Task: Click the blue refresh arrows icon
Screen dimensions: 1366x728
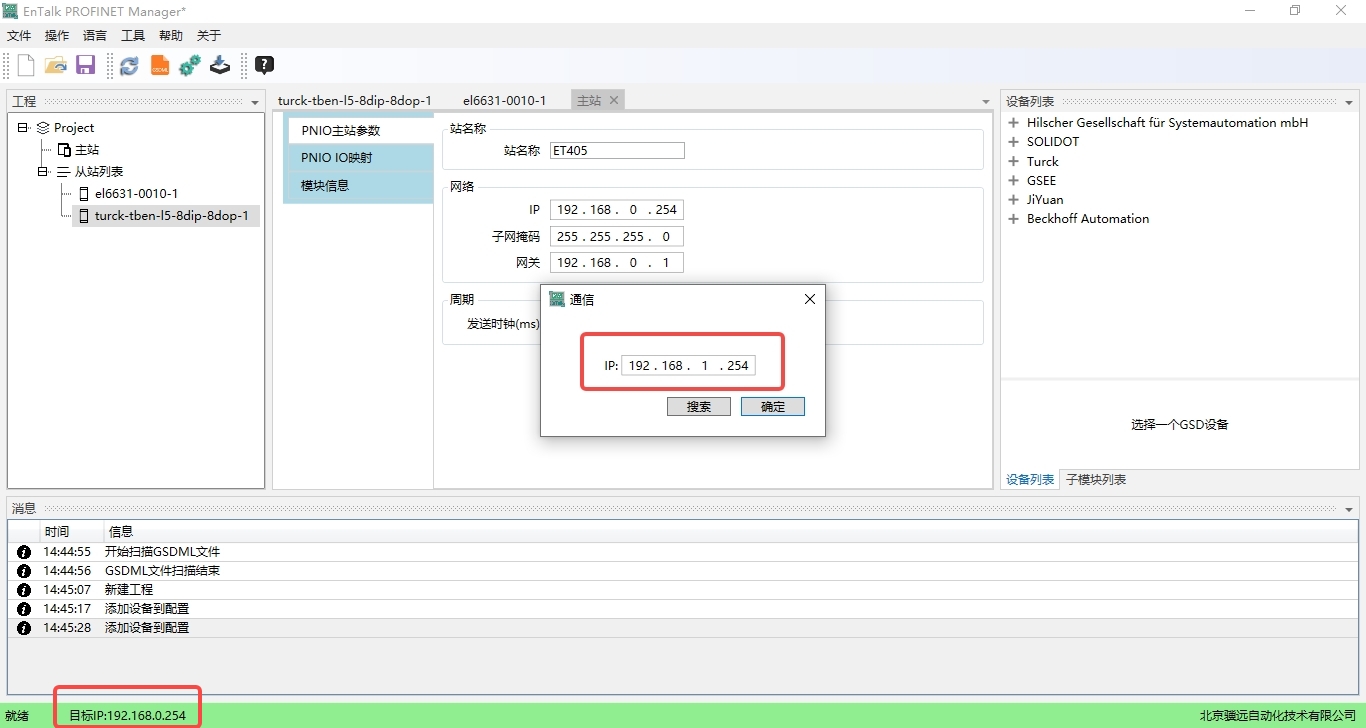Action: (129, 66)
